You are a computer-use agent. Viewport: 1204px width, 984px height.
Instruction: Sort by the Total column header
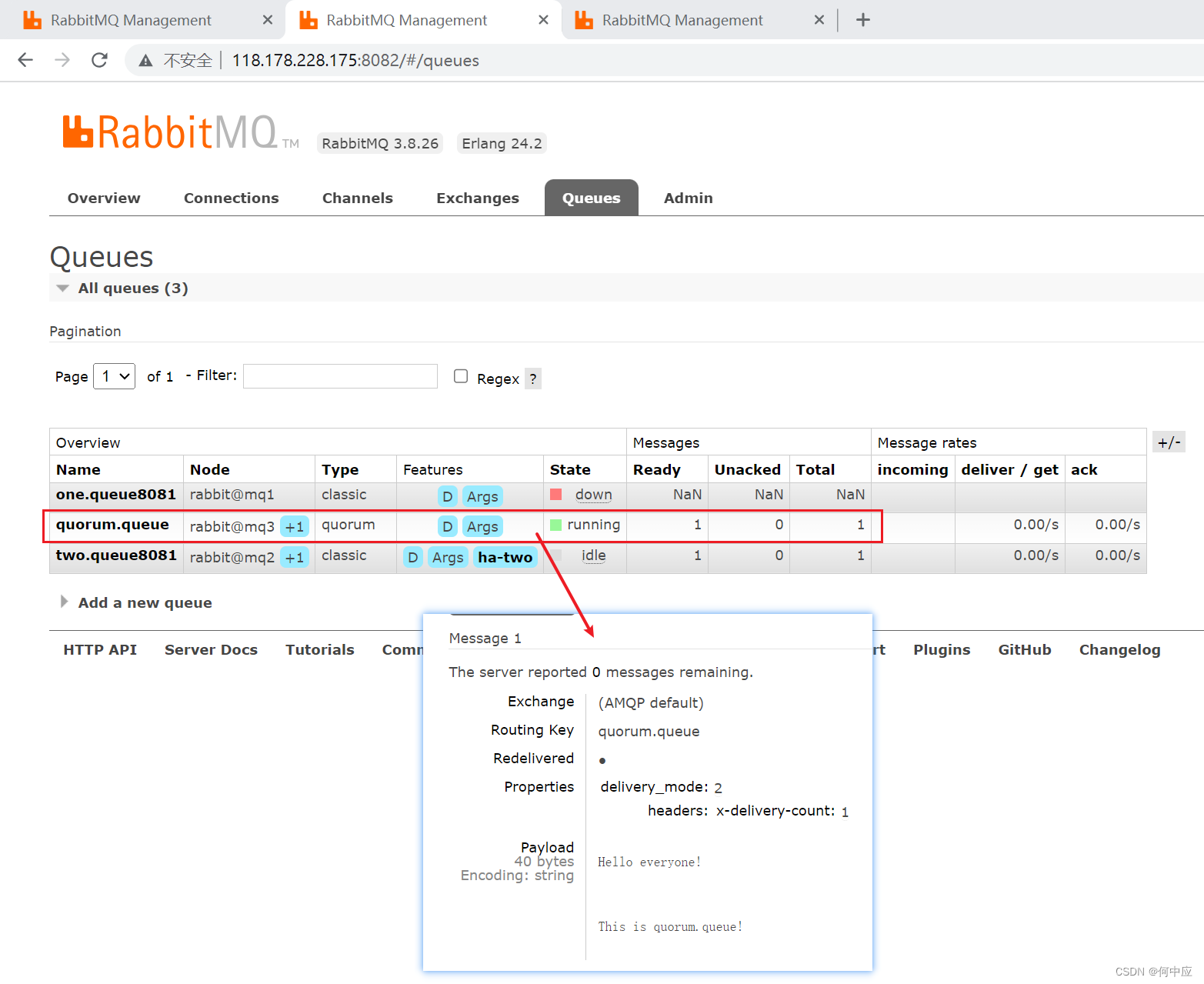pos(815,469)
